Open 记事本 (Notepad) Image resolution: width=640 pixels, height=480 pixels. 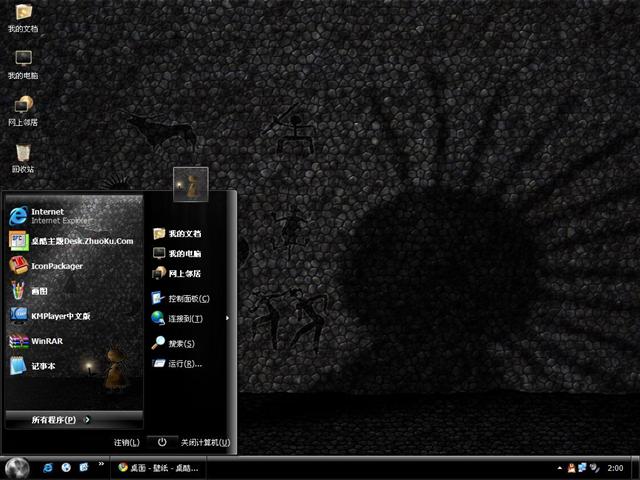pyautogui.click(x=42, y=366)
